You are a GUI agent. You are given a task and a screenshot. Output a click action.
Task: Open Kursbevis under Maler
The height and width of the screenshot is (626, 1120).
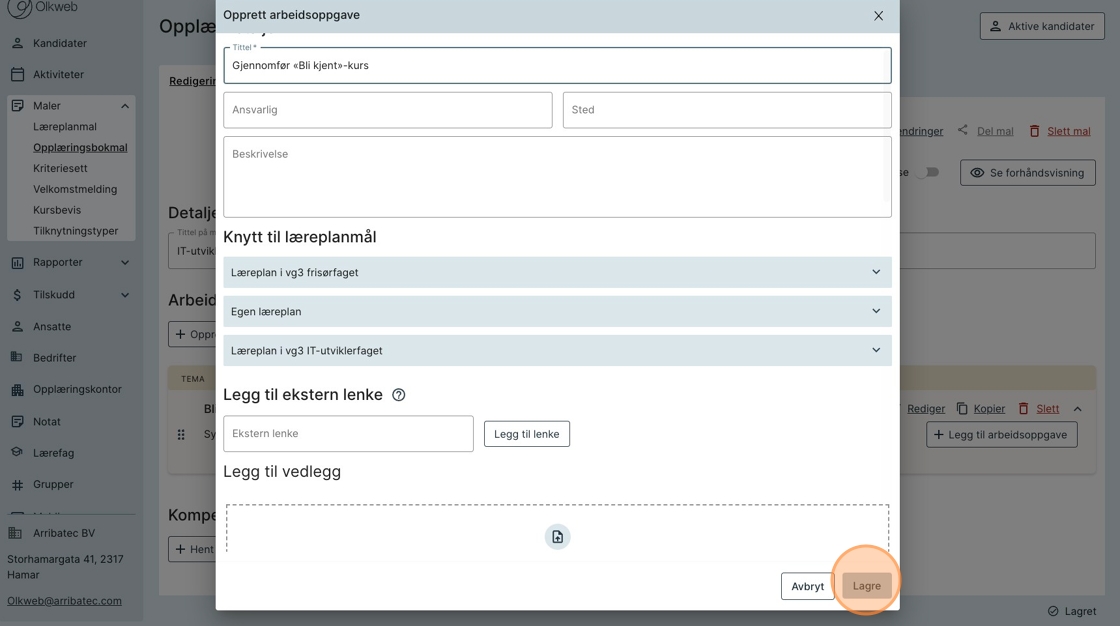tap(57, 210)
